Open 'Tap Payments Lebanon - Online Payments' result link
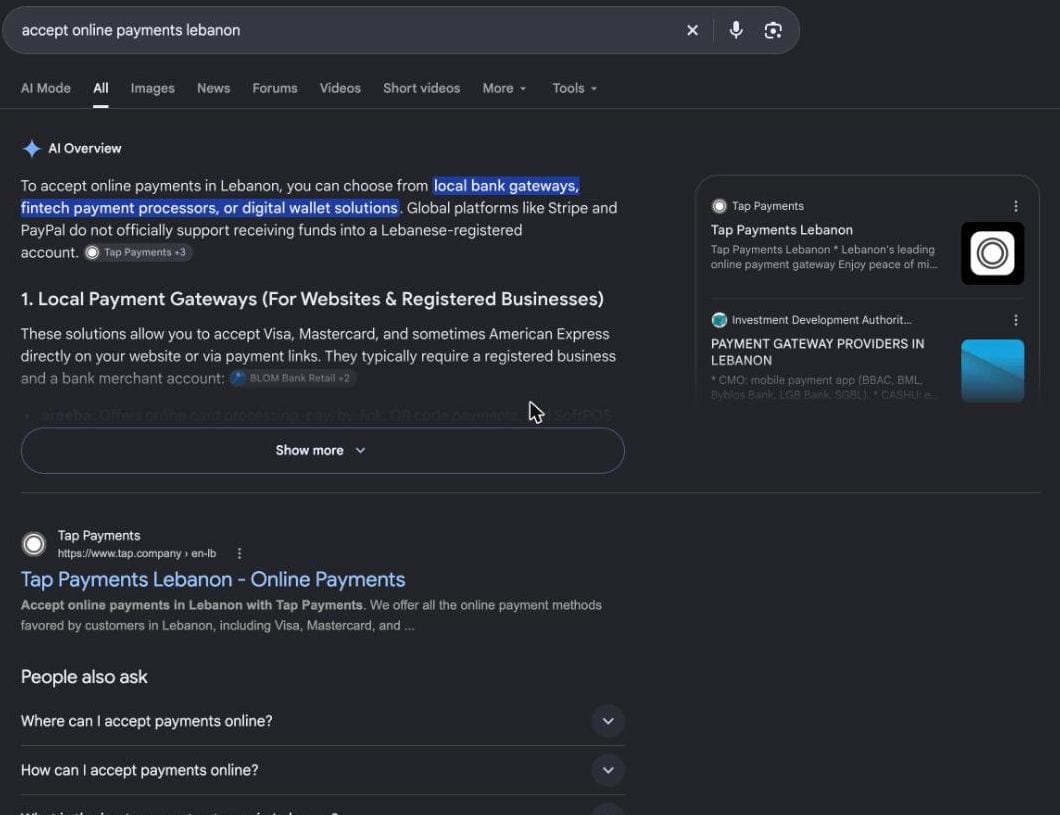Screen dimensions: 1060x815 pos(213,580)
